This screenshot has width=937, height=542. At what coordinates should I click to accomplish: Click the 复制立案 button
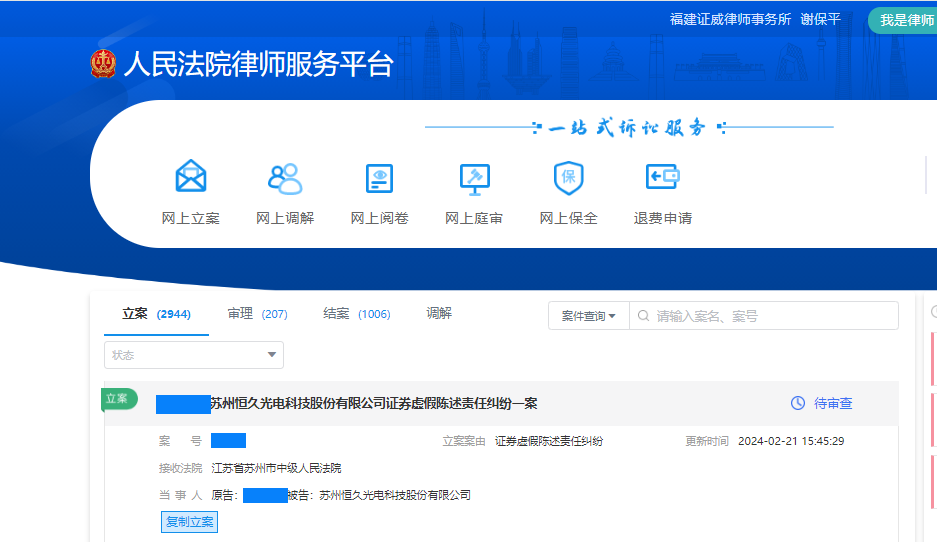click(189, 522)
